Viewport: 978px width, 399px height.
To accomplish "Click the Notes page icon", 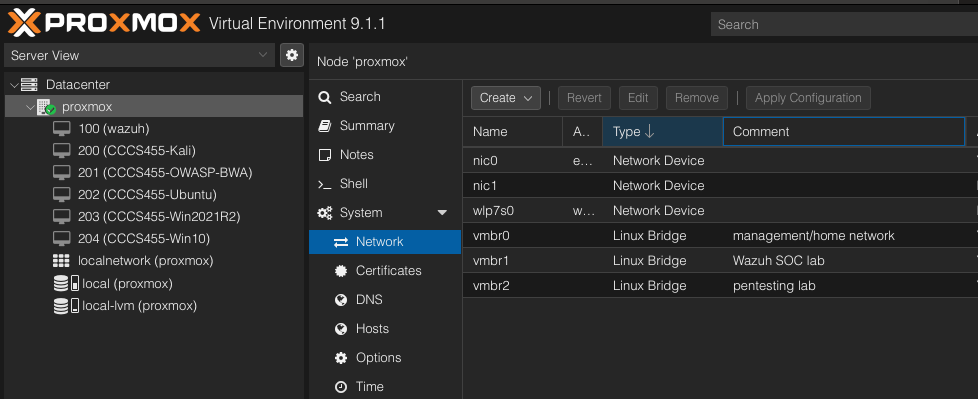I will click(324, 155).
